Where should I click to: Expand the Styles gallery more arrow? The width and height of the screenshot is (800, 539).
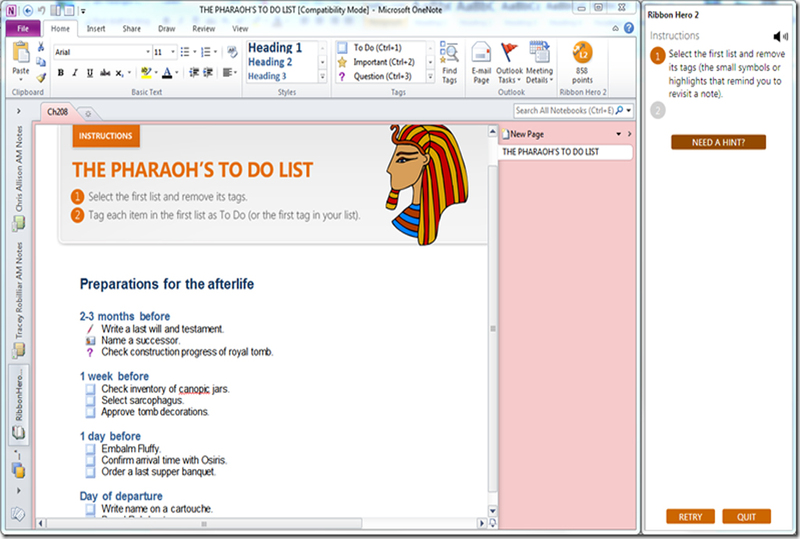322,77
